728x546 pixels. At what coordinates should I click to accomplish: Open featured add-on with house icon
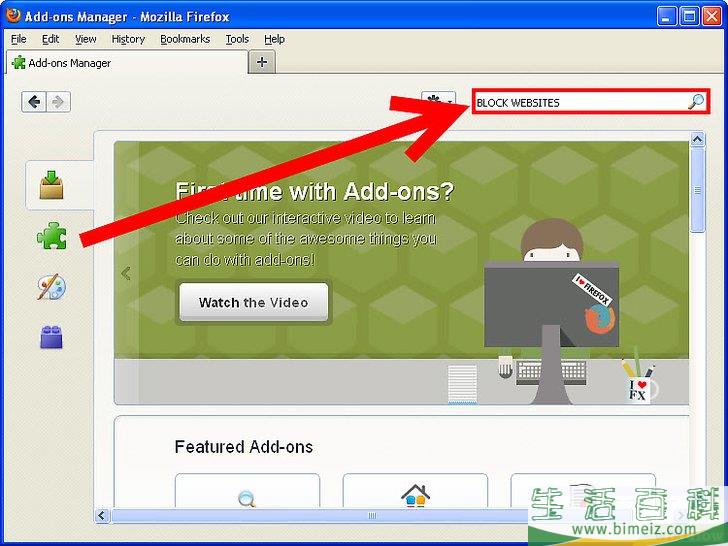coord(415,490)
